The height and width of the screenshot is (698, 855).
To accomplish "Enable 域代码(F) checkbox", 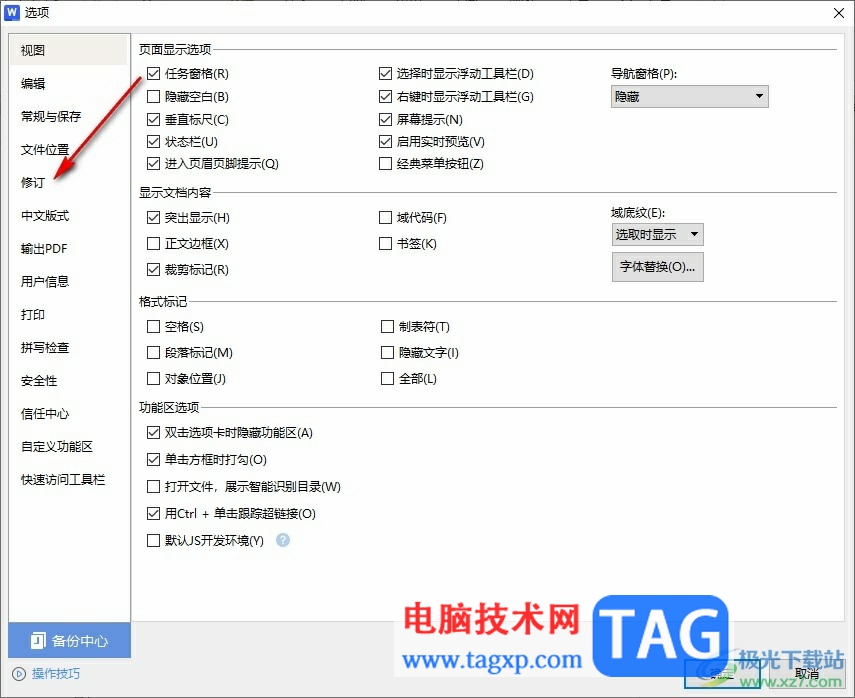I will 385,218.
